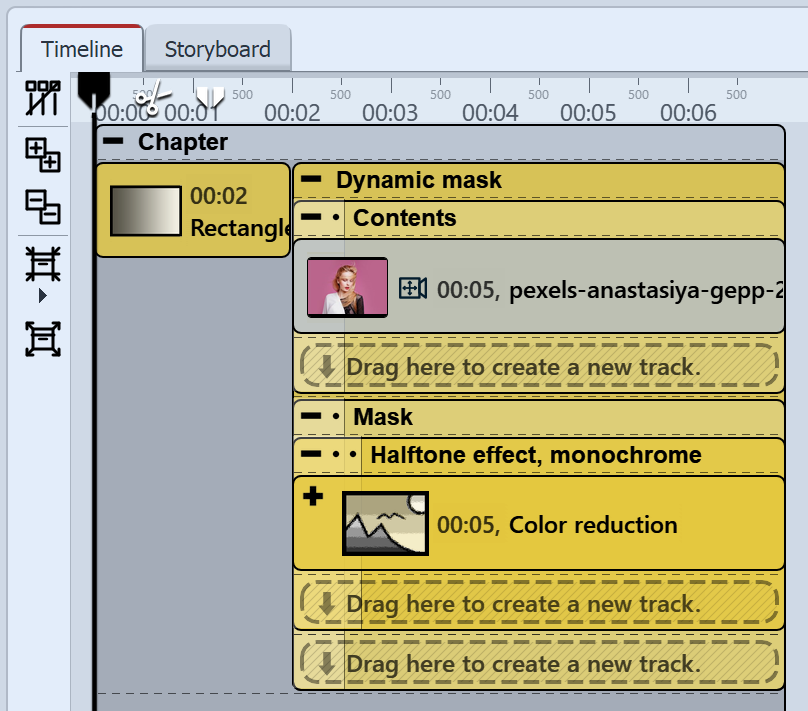808x711 pixels.
Task: Select the Timeline tab
Action: pyautogui.click(x=81, y=47)
